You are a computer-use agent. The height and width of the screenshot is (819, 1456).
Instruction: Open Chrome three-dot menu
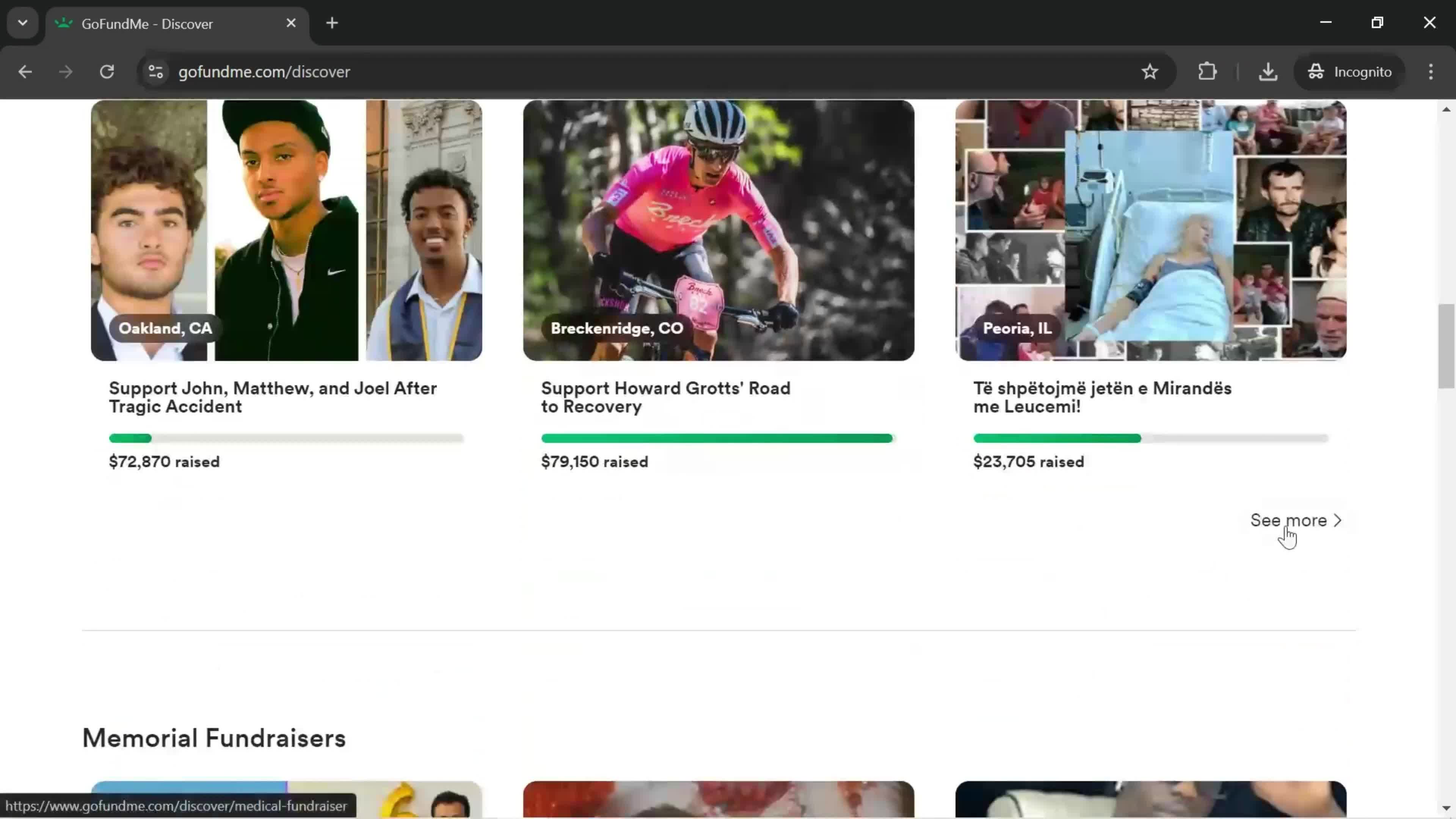(x=1431, y=72)
